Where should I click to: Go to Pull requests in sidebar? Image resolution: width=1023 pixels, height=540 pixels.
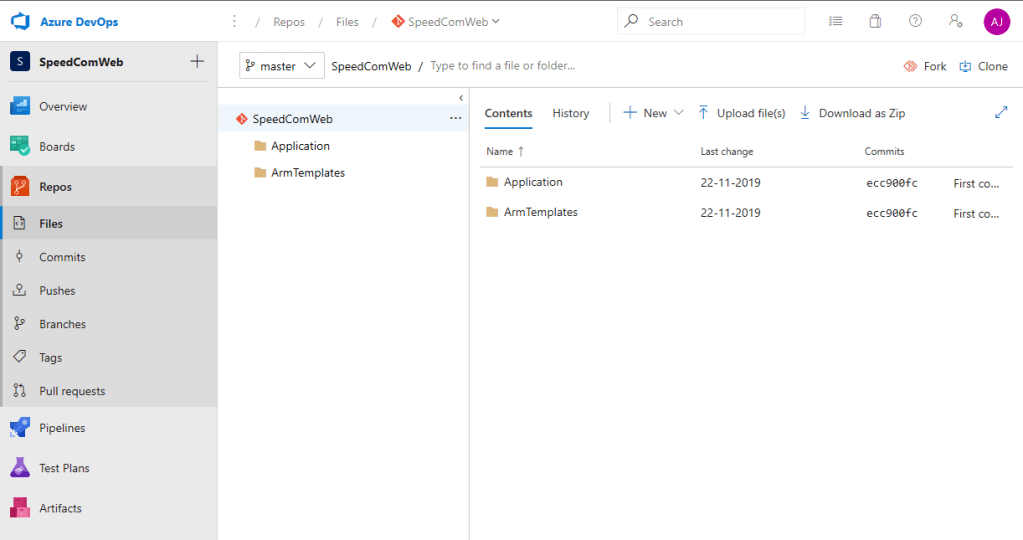click(72, 391)
